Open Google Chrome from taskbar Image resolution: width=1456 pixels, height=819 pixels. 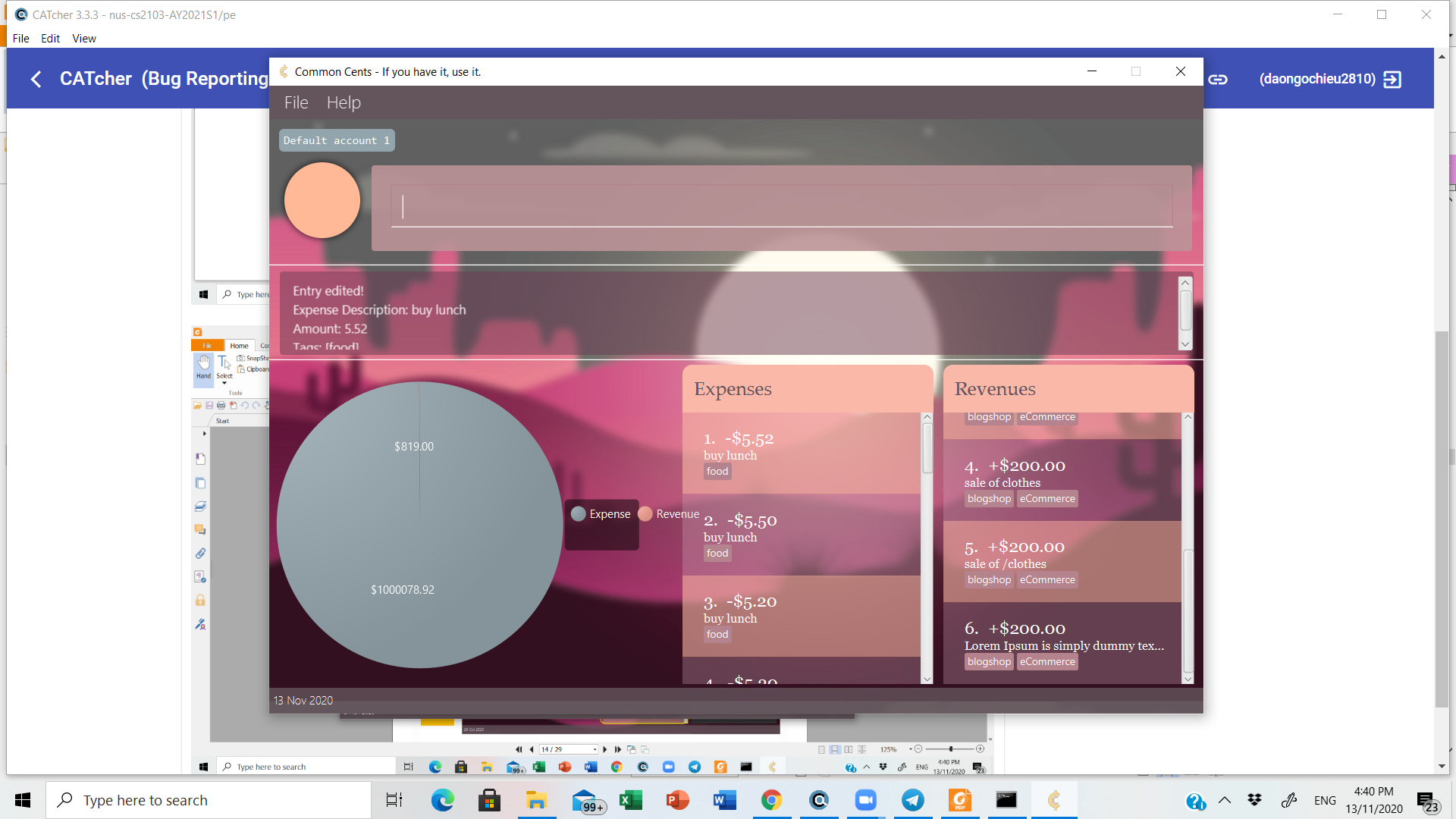tap(771, 800)
